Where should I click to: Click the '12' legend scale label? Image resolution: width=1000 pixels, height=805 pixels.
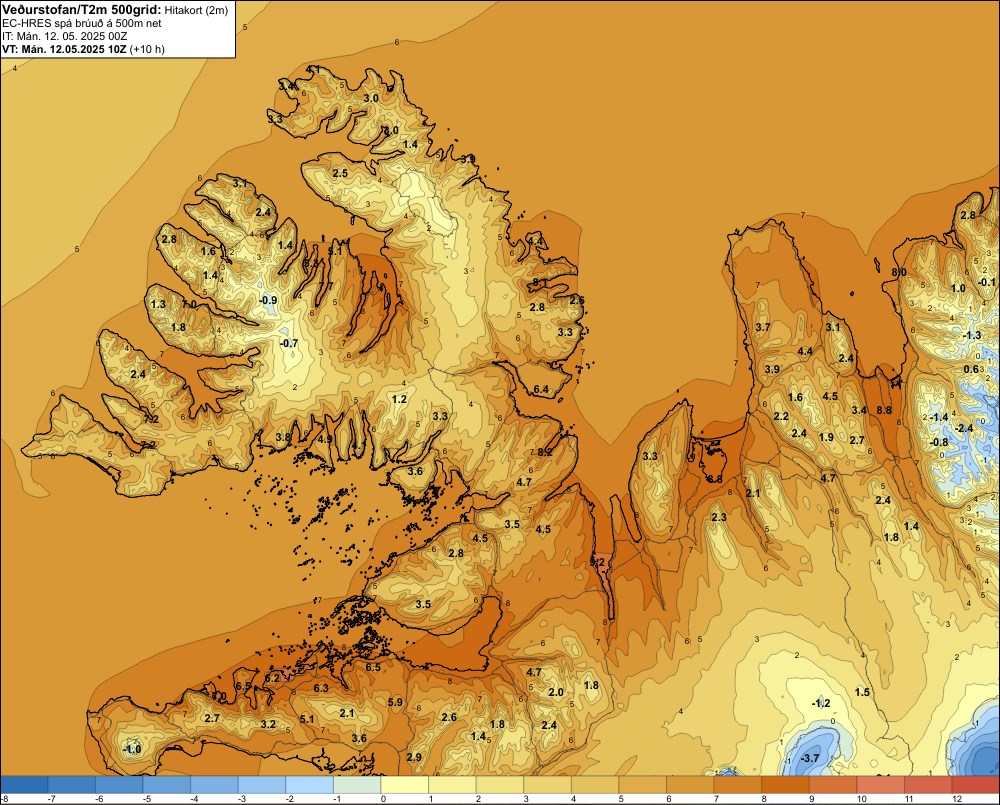point(957,799)
